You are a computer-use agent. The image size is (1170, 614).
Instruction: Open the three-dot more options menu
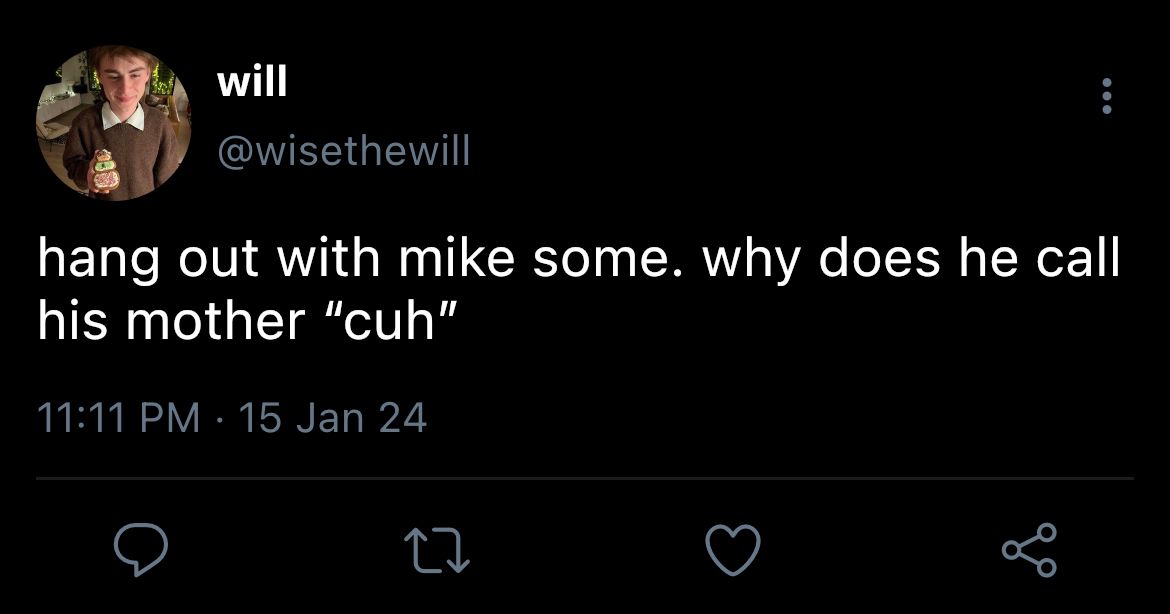pos(1107,96)
